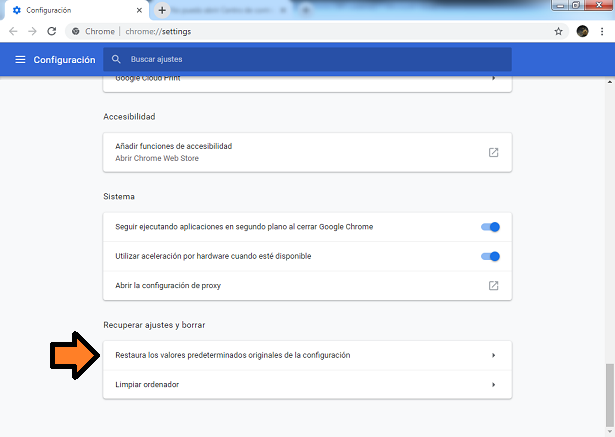The width and height of the screenshot is (615, 437).
Task: Click the external link icon for accessibility features
Action: pos(493,152)
